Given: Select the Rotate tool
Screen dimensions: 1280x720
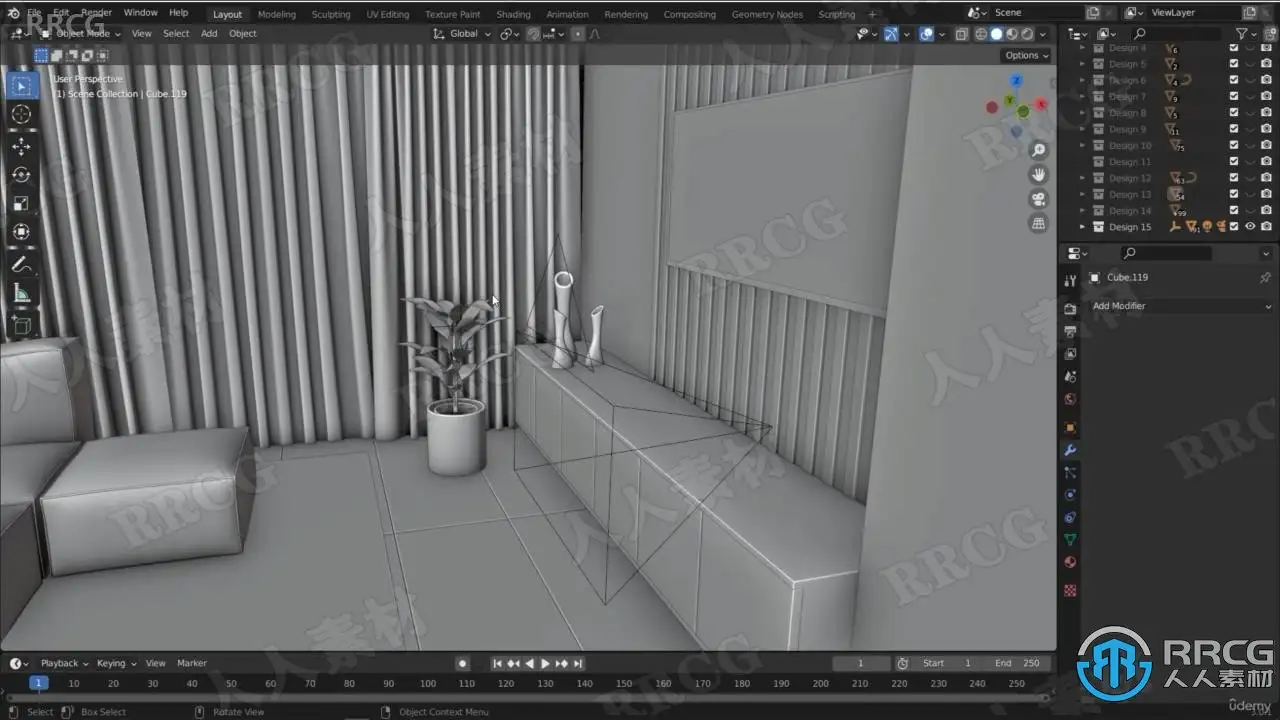Looking at the screenshot, I should [21, 175].
